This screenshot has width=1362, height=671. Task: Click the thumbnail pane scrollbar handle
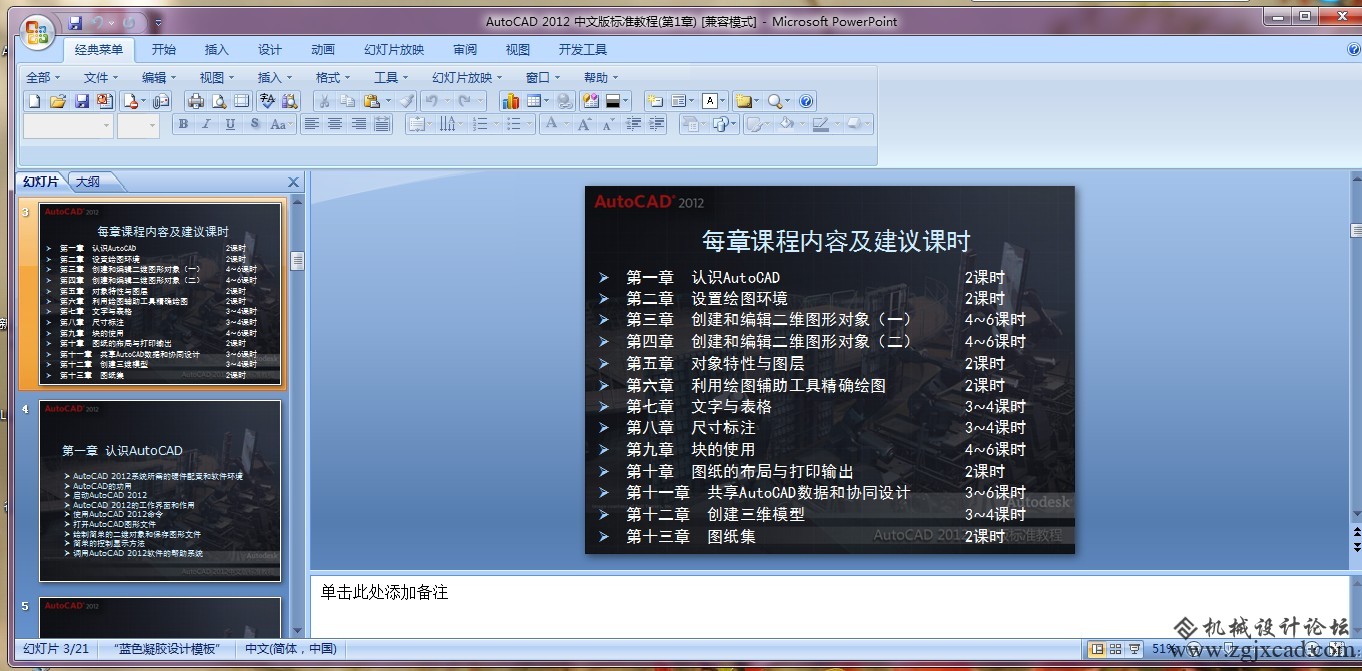pos(297,261)
